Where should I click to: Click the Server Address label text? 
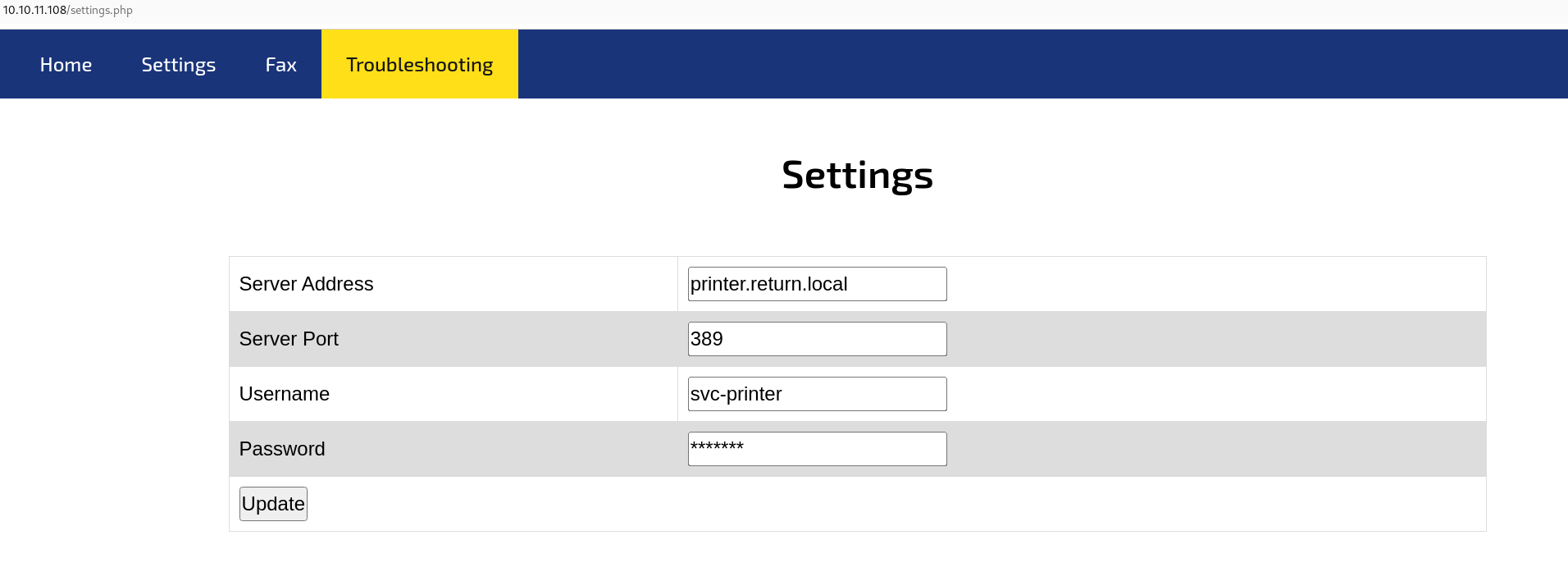[306, 284]
